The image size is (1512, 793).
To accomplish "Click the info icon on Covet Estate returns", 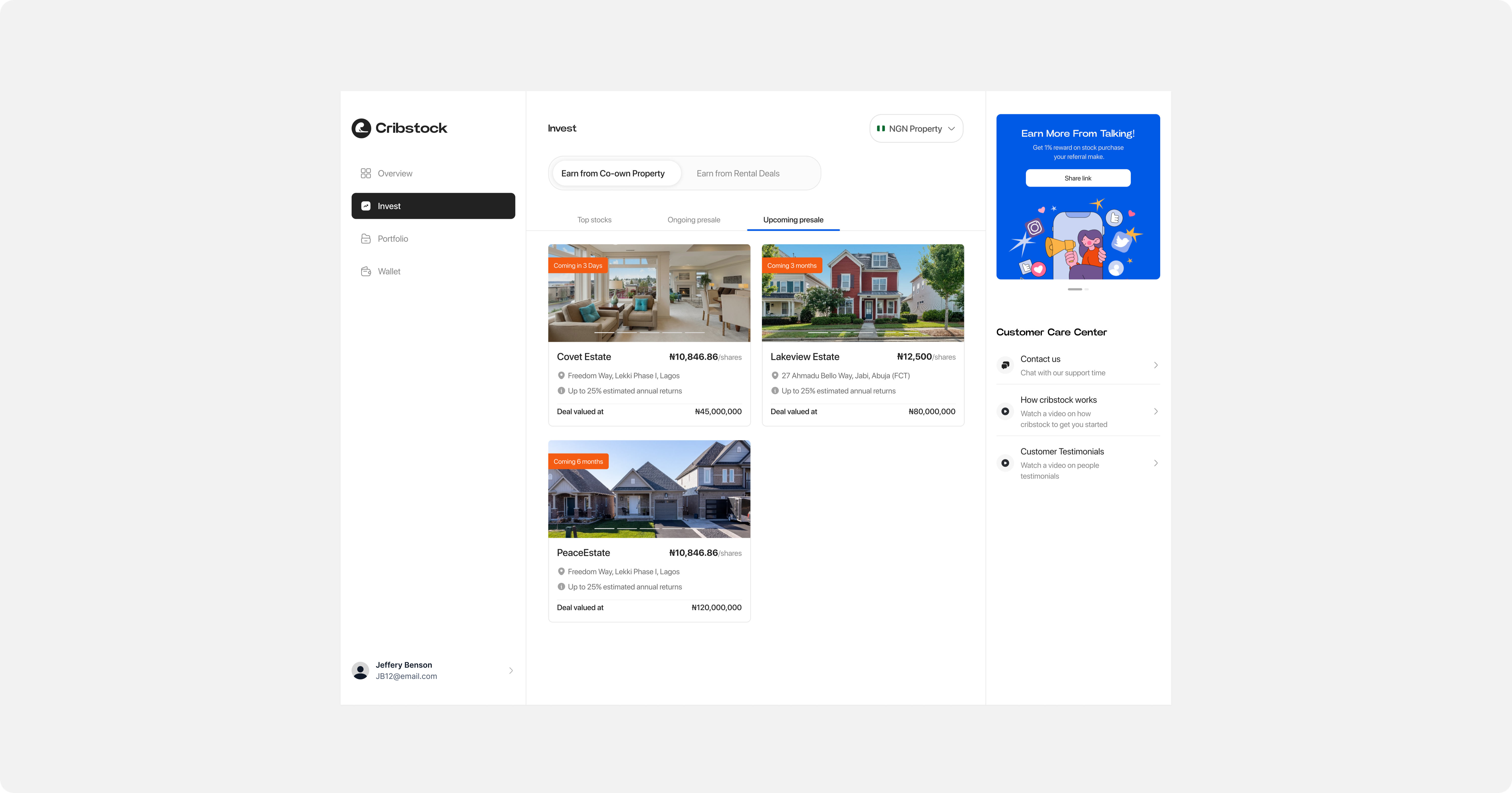I will [561, 391].
